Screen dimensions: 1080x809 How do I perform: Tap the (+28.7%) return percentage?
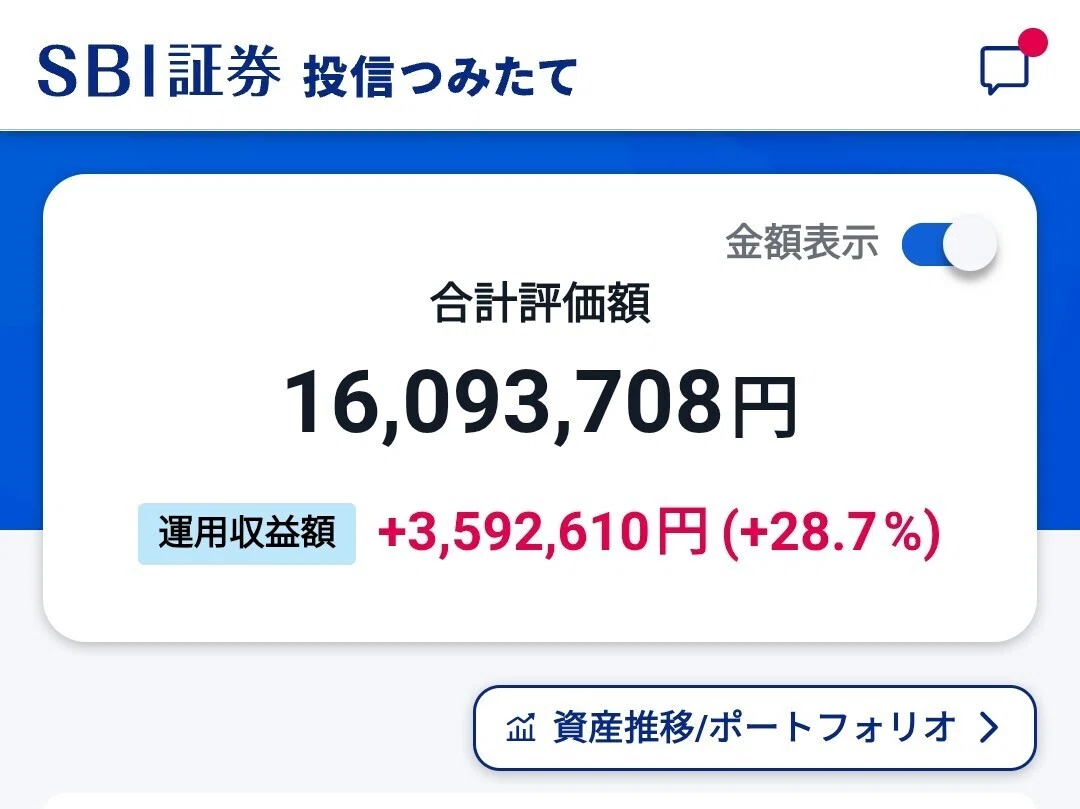[831, 534]
